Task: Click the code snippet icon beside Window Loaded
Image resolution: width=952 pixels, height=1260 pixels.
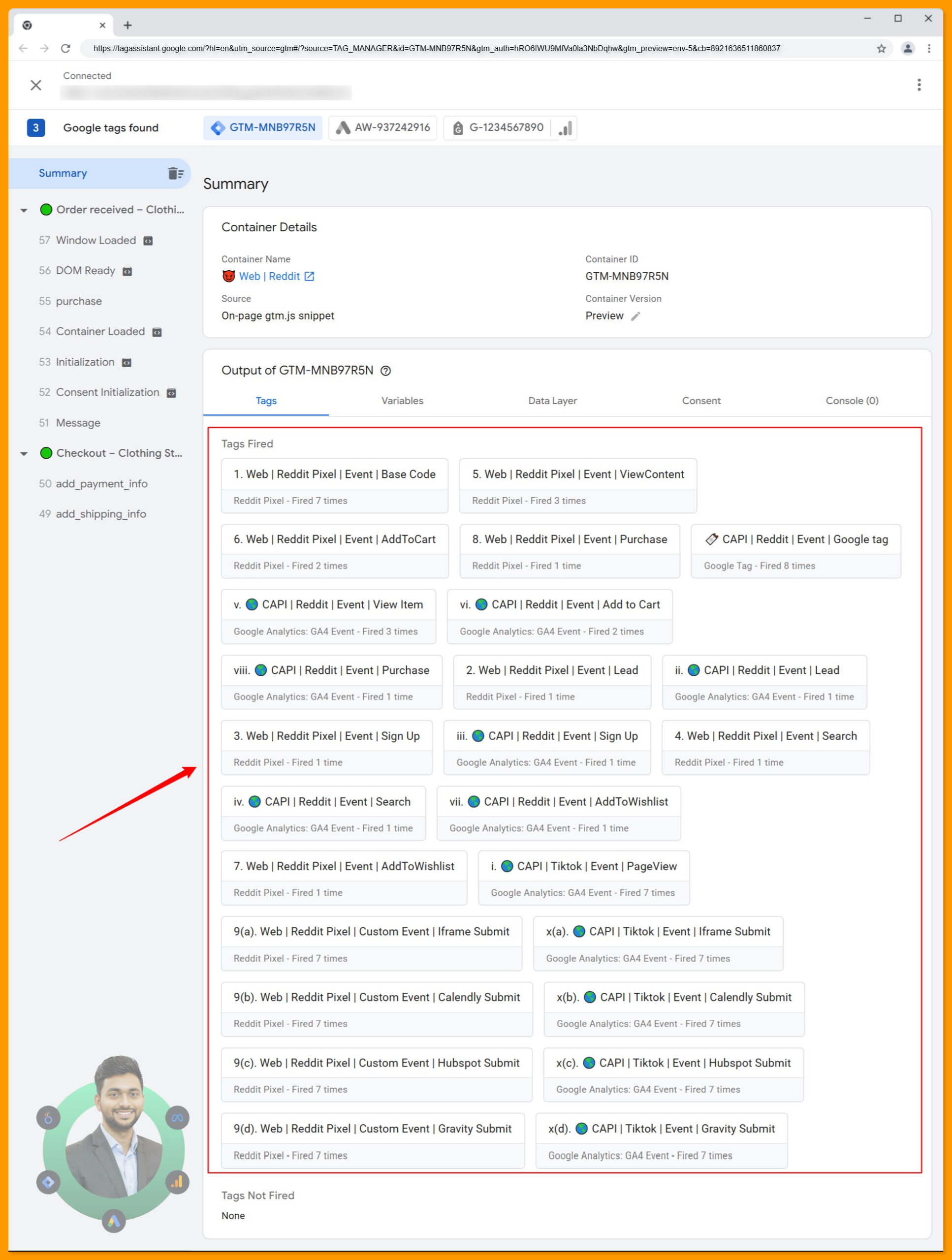Action: click(x=147, y=240)
